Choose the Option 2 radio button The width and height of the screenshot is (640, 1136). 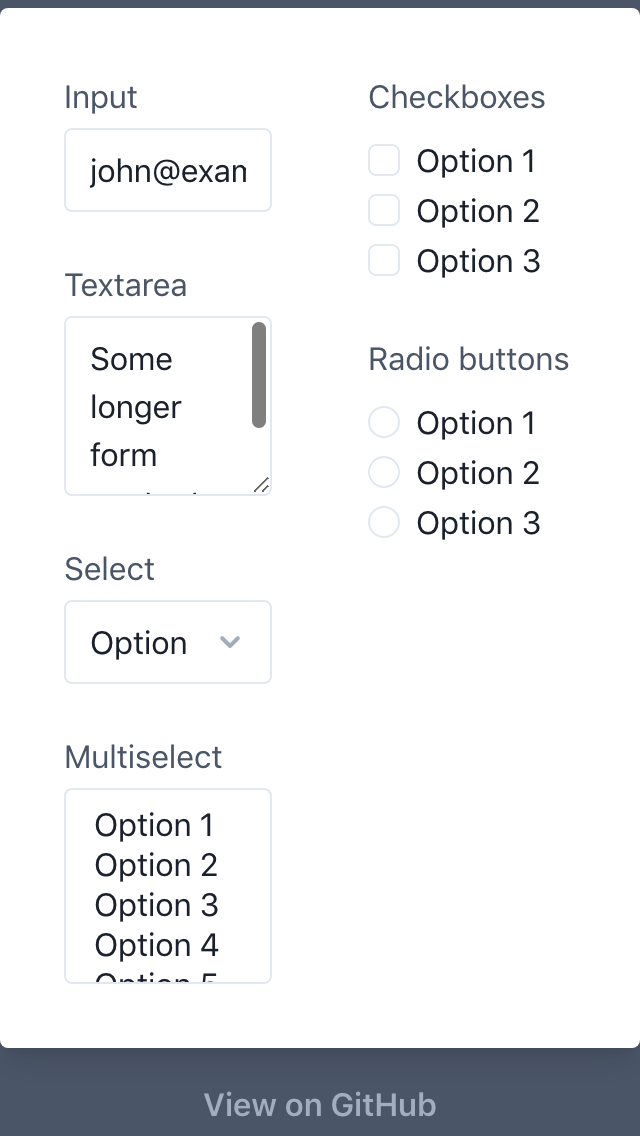click(x=384, y=472)
